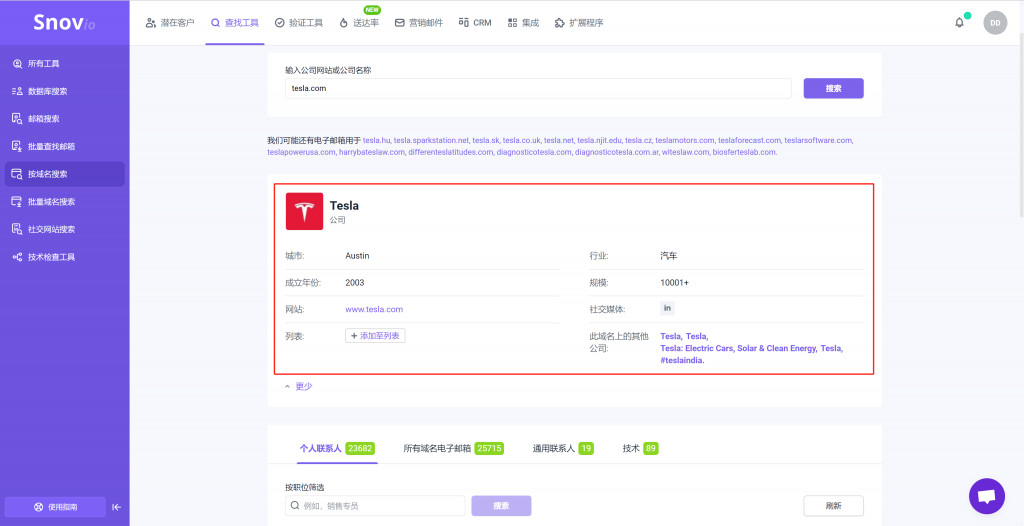Click the 搜索 button beside the job filter
Image resolution: width=1024 pixels, height=526 pixels.
(x=501, y=506)
